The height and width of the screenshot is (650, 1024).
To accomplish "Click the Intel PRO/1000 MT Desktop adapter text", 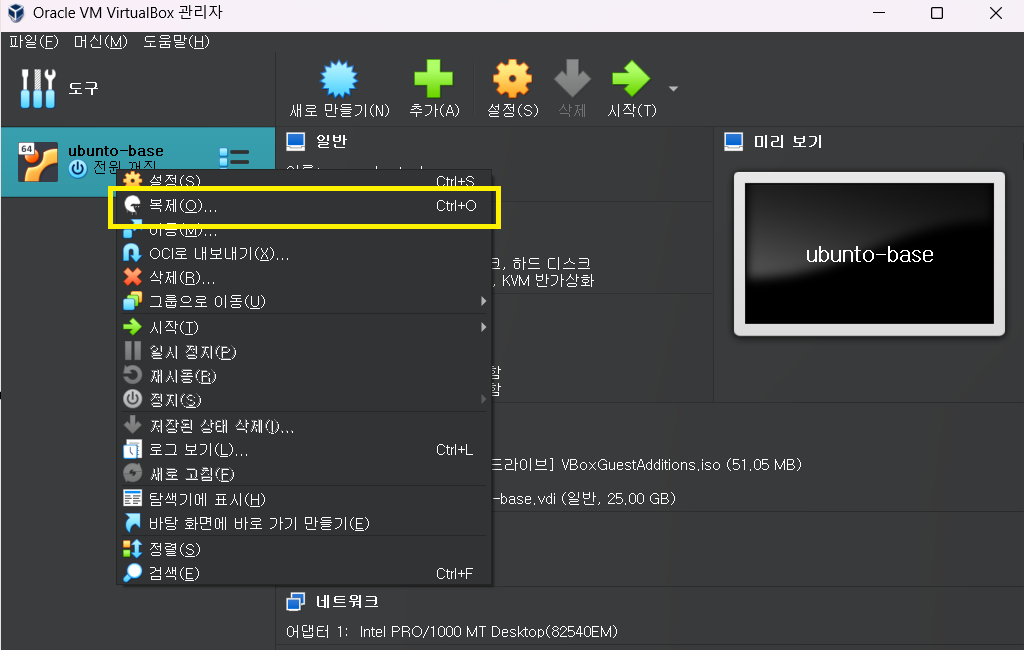I will coord(488,632).
